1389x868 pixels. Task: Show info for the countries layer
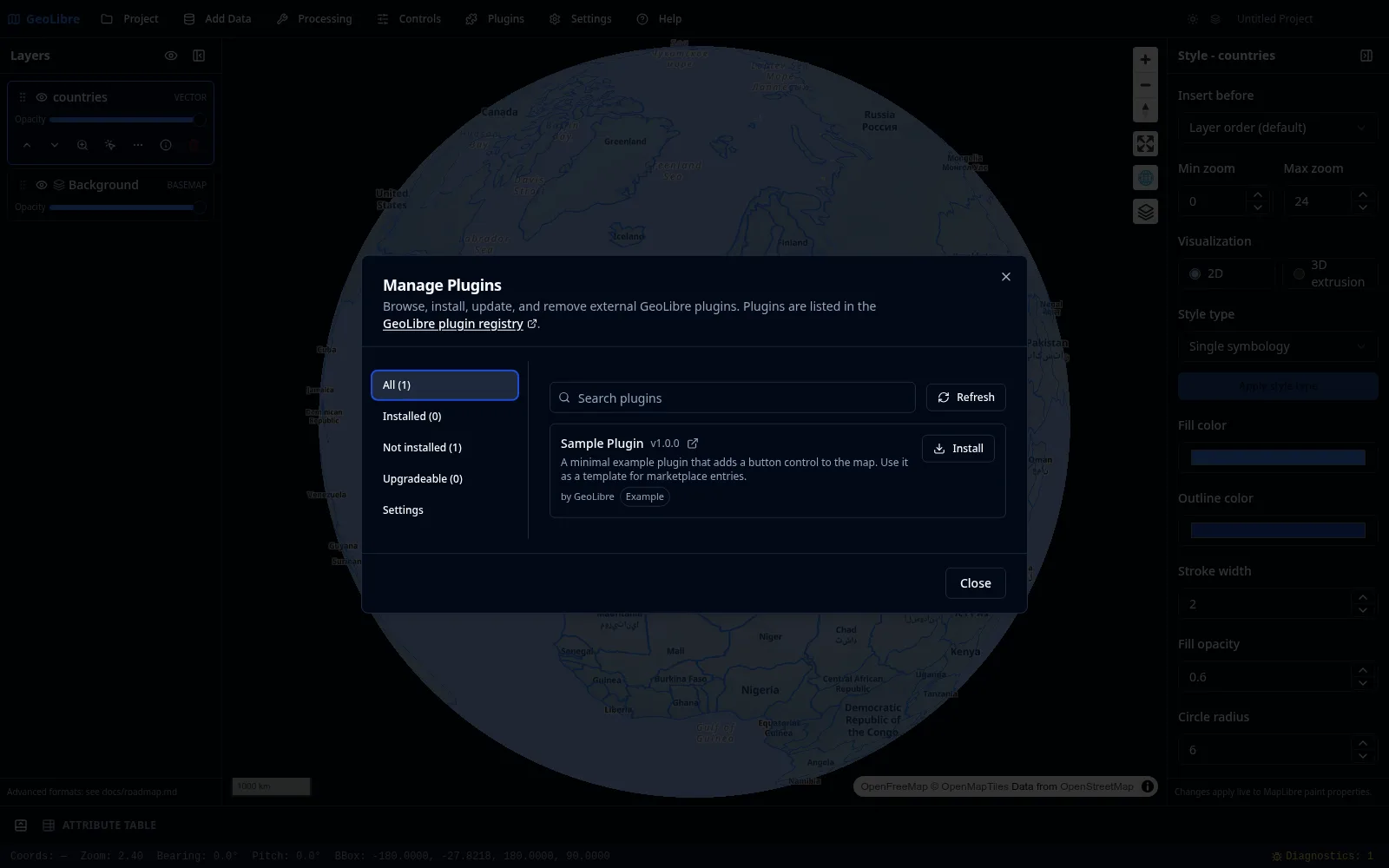click(166, 146)
